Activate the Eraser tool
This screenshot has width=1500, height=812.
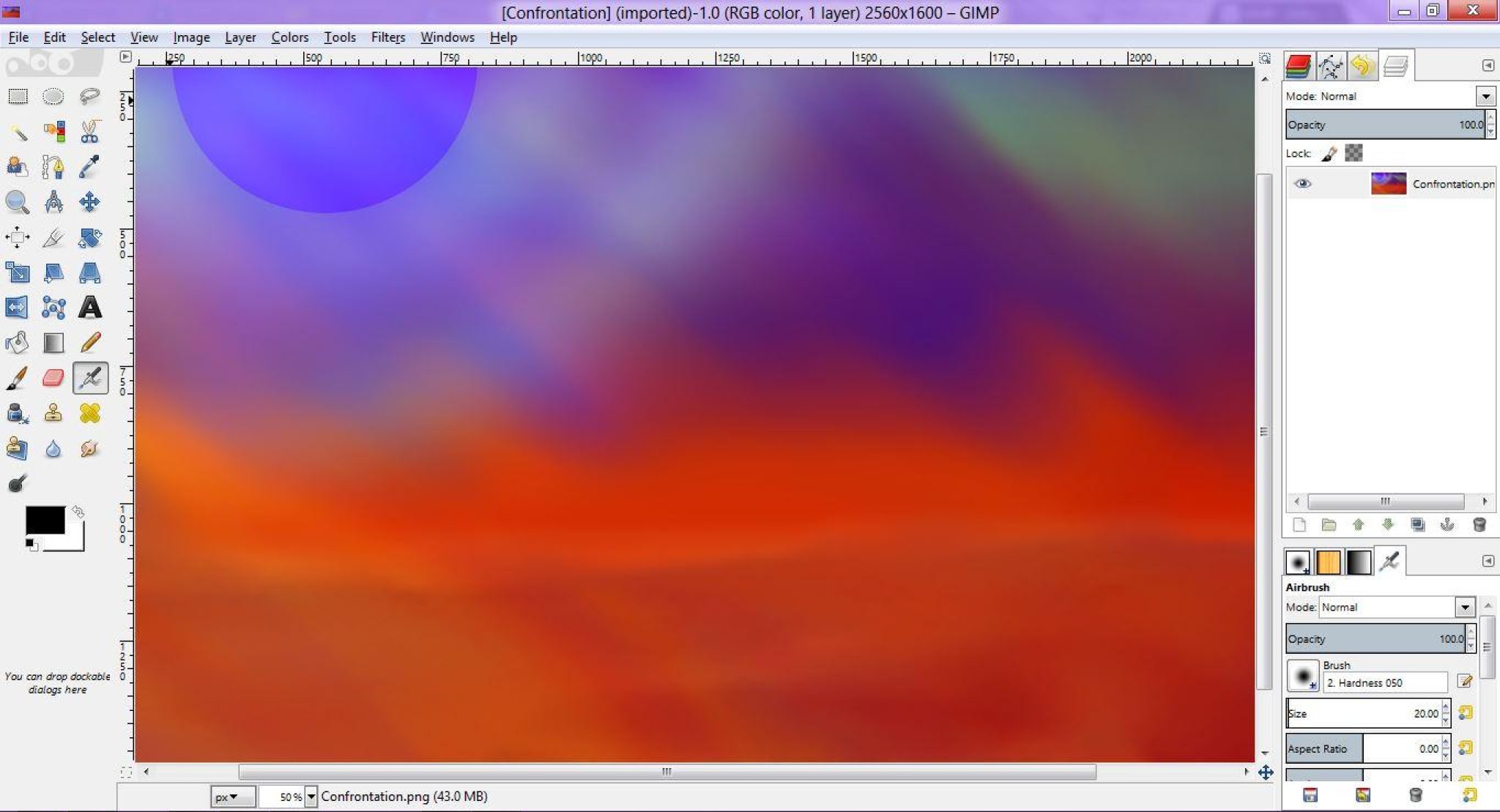point(53,378)
